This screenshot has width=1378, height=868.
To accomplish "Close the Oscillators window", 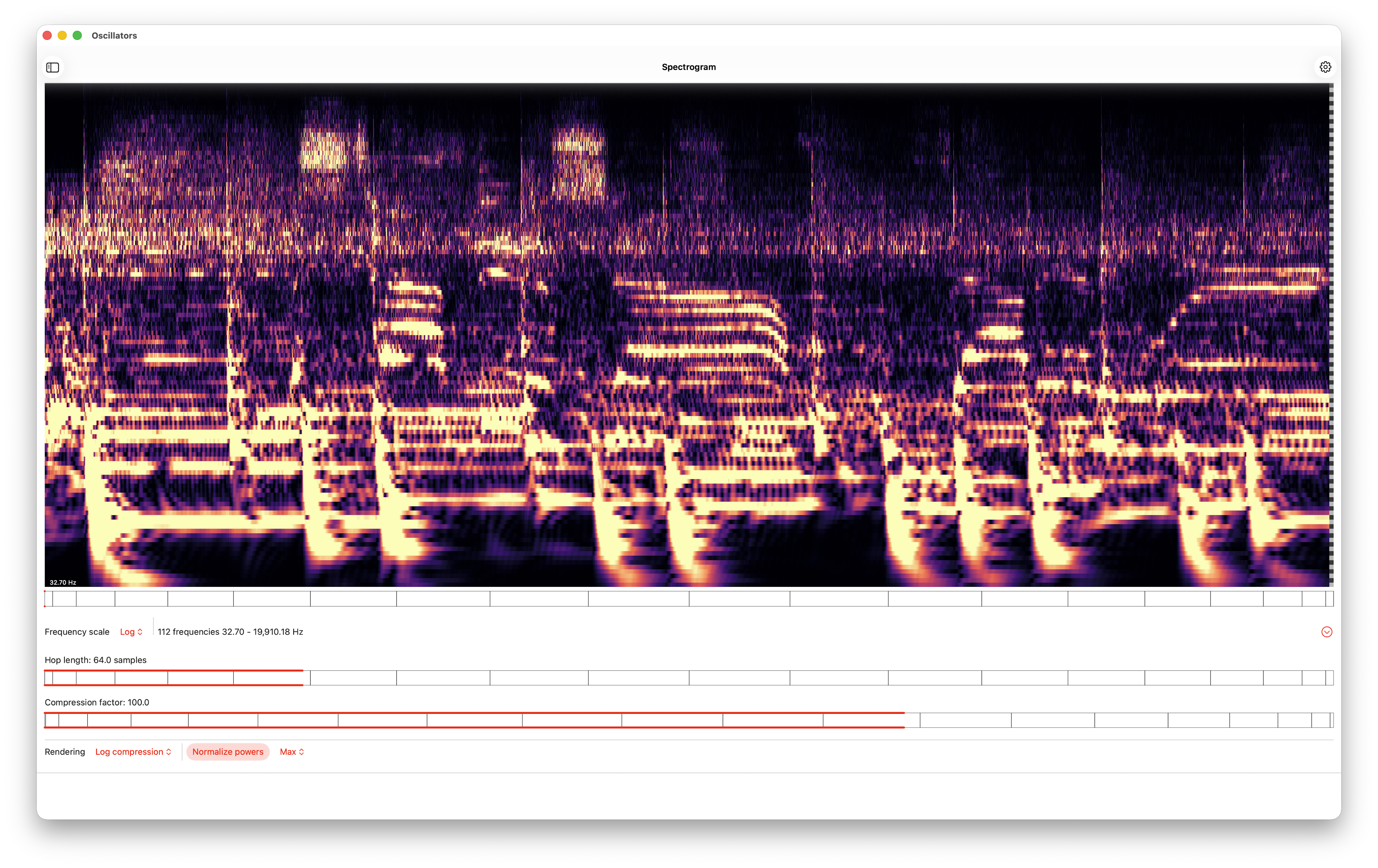I will pyautogui.click(x=47, y=35).
